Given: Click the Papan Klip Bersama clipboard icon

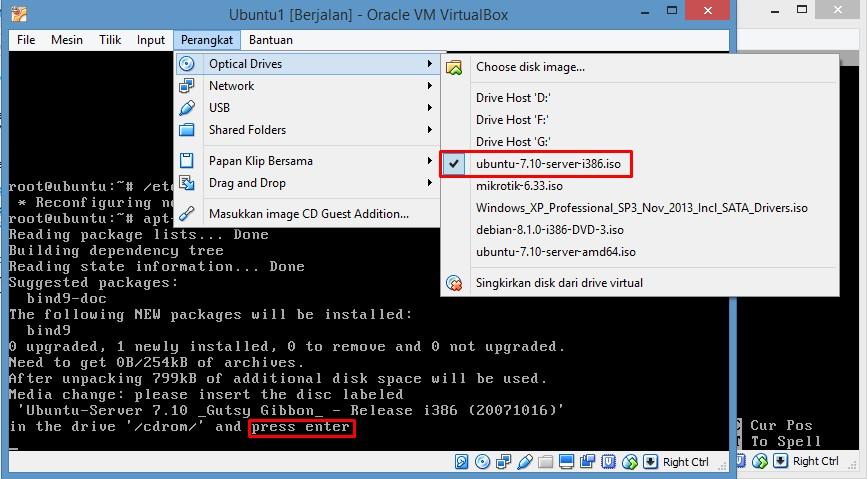Looking at the screenshot, I should coord(187,161).
